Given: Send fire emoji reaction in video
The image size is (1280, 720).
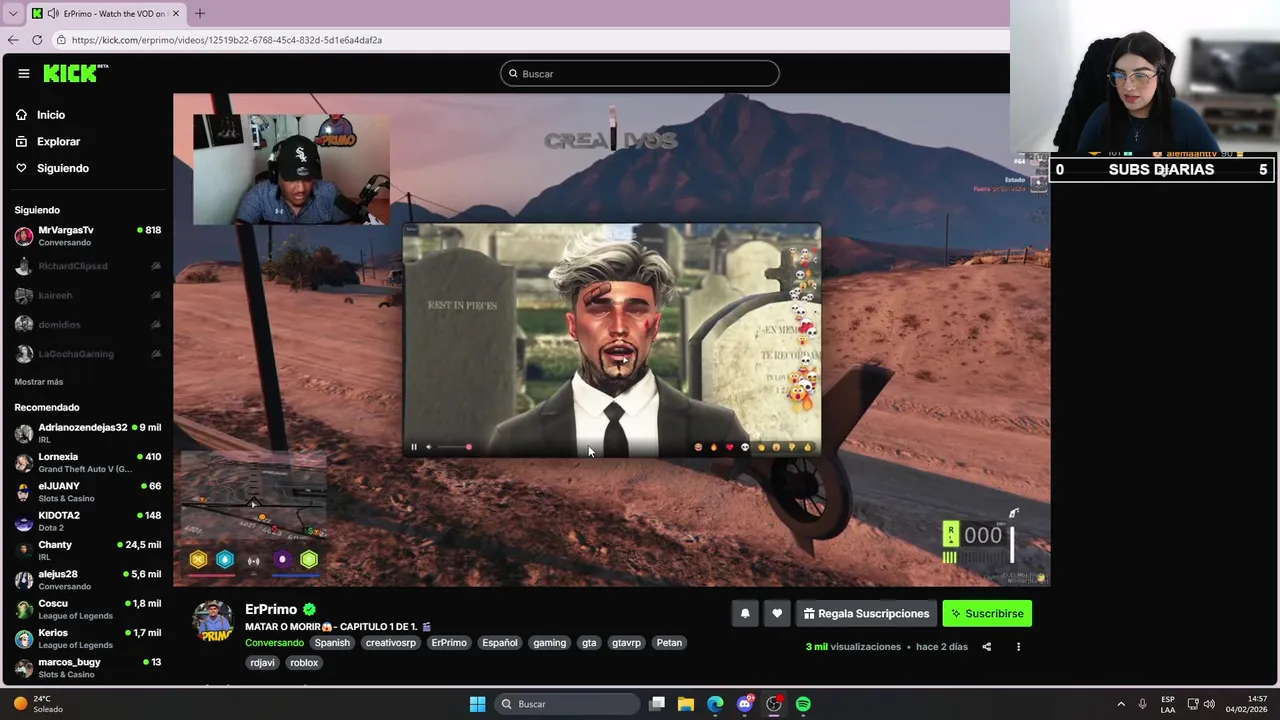Looking at the screenshot, I should click(x=714, y=447).
